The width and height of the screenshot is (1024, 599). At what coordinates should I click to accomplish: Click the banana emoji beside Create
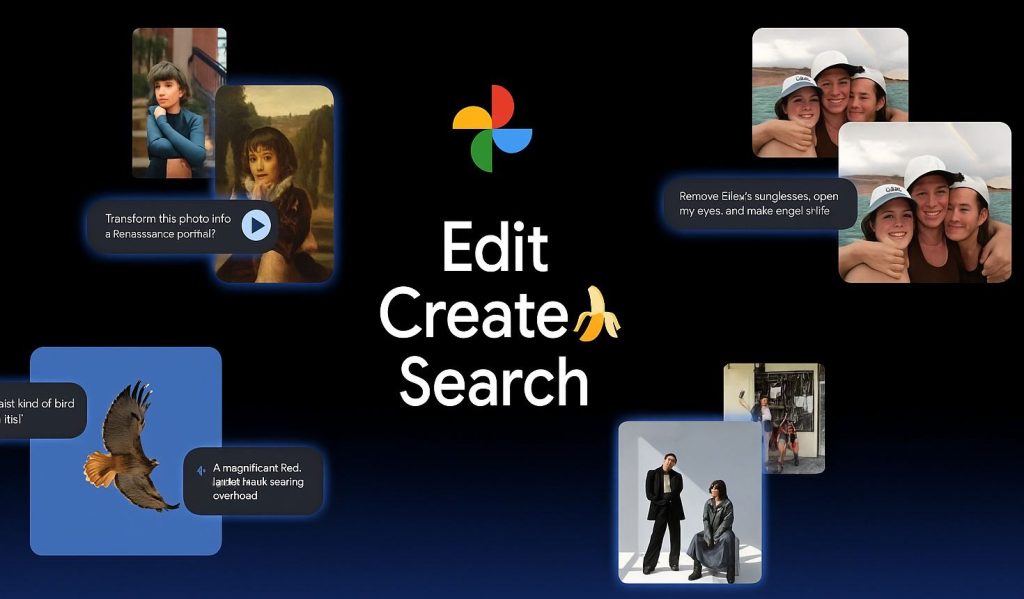click(596, 313)
